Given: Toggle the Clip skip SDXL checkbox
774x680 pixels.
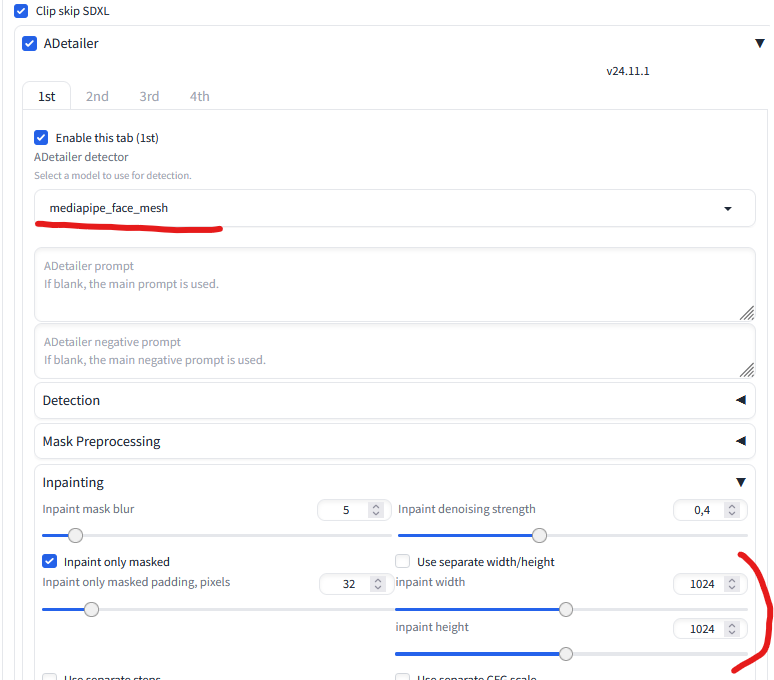Looking at the screenshot, I should pyautogui.click(x=21, y=10).
